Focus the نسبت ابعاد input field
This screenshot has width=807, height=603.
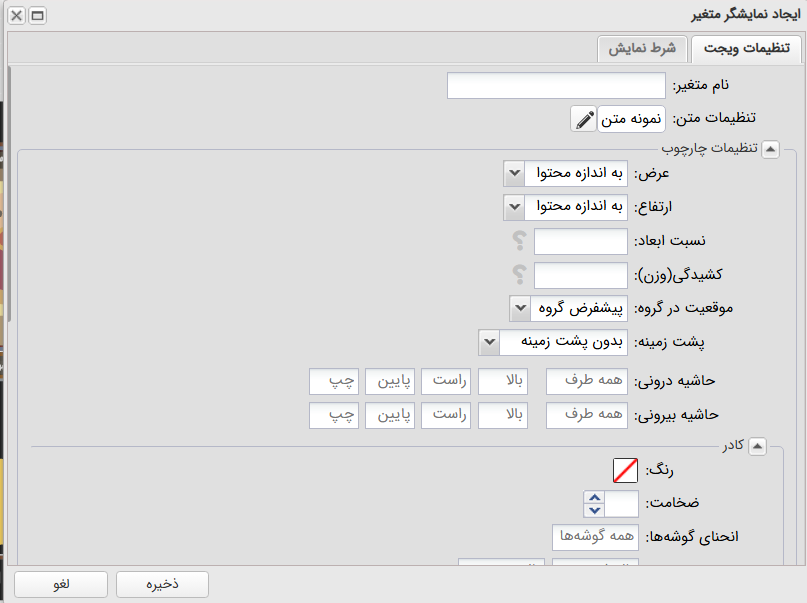coord(581,241)
